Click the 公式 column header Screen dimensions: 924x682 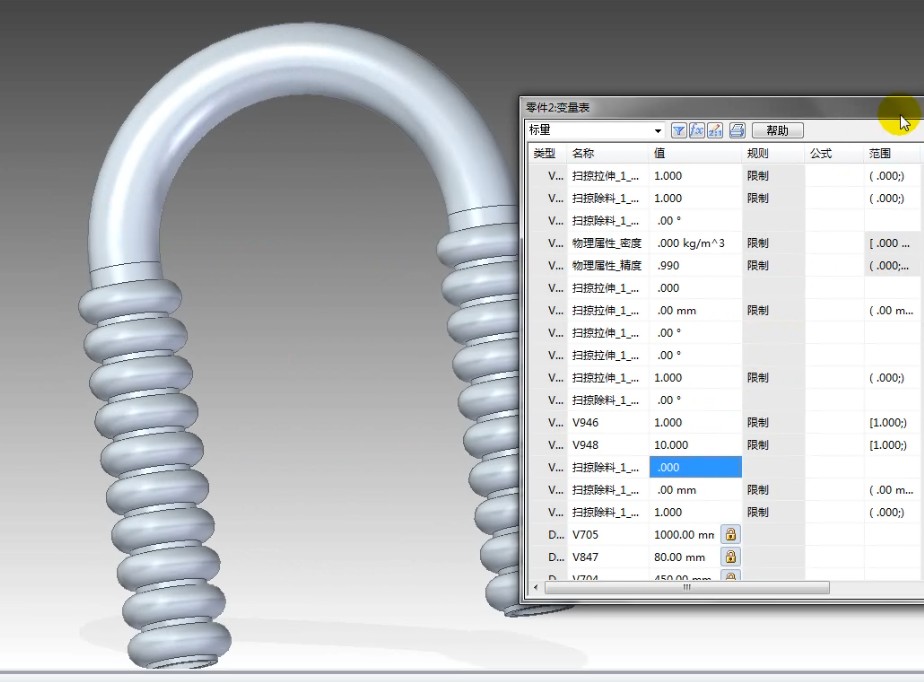click(x=821, y=153)
